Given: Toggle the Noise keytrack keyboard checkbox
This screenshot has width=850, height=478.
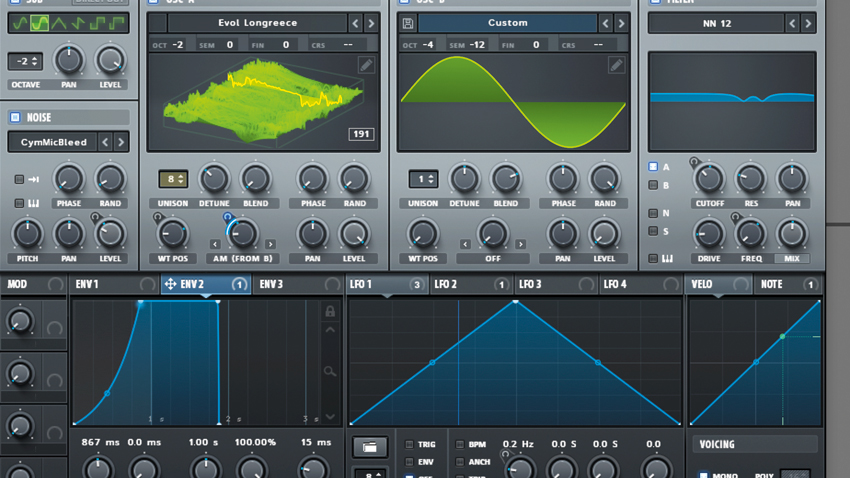Looking at the screenshot, I should point(19,203).
